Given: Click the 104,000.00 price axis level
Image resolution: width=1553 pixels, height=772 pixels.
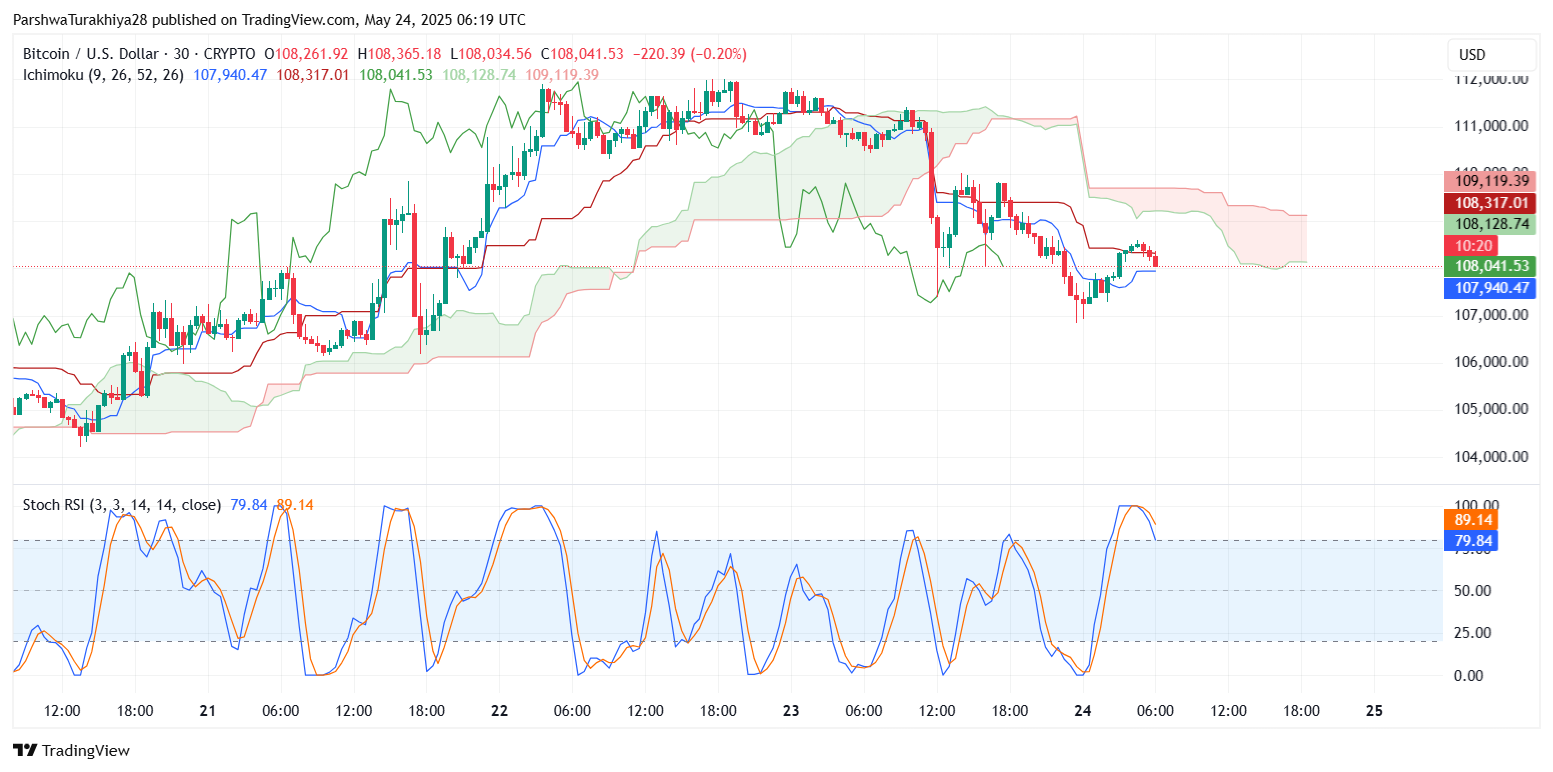Looking at the screenshot, I should coord(1491,457).
